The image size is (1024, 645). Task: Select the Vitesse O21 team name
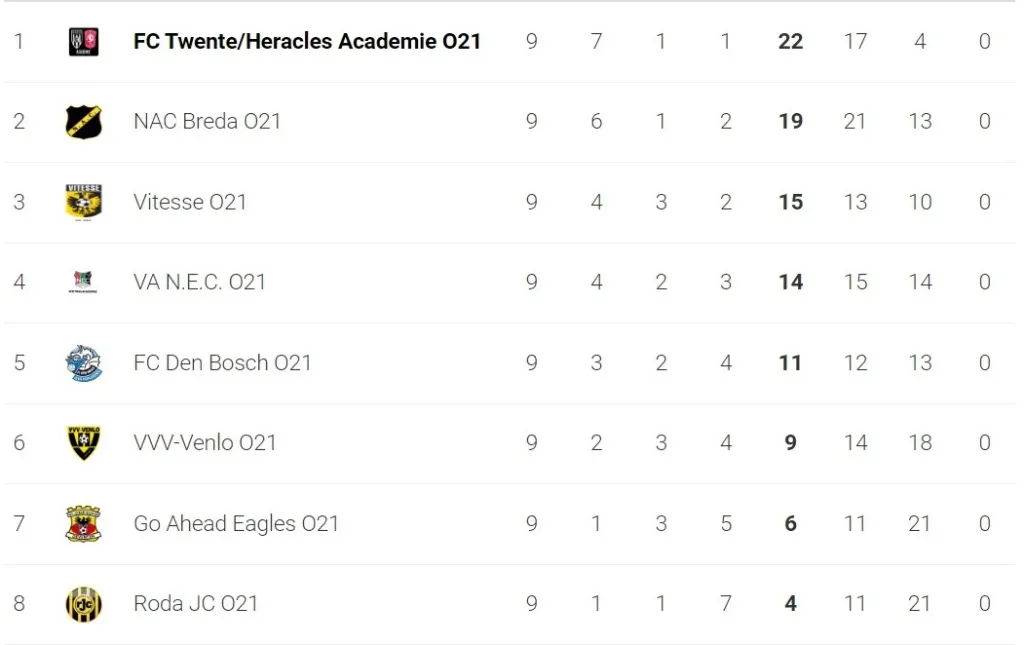coord(190,202)
